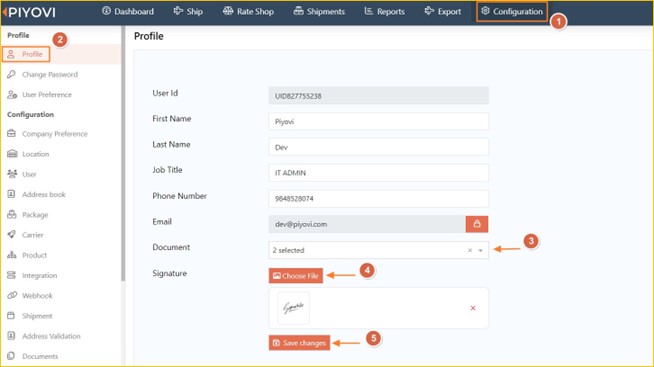Go to Location configuration
The image size is (654, 367).
(35, 154)
